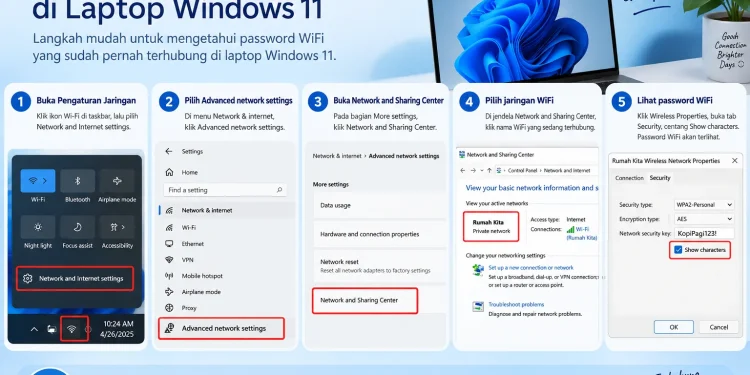Click Control Panel breadcrumb
Viewport: 750px width, 375px height.
pyautogui.click(x=523, y=170)
